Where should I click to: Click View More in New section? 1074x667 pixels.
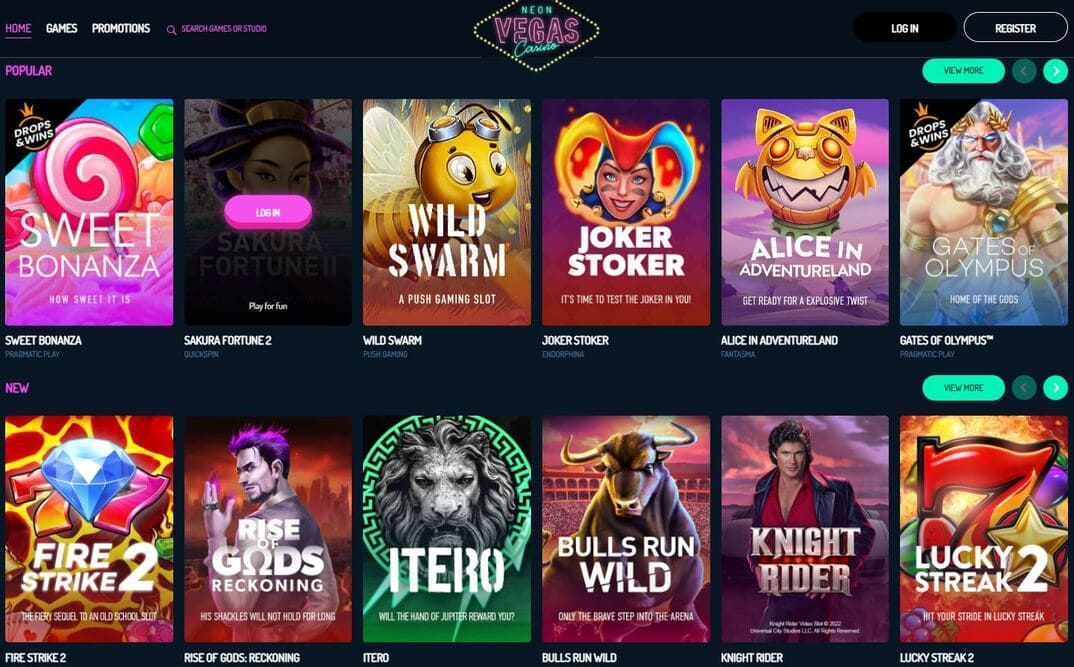coord(963,388)
